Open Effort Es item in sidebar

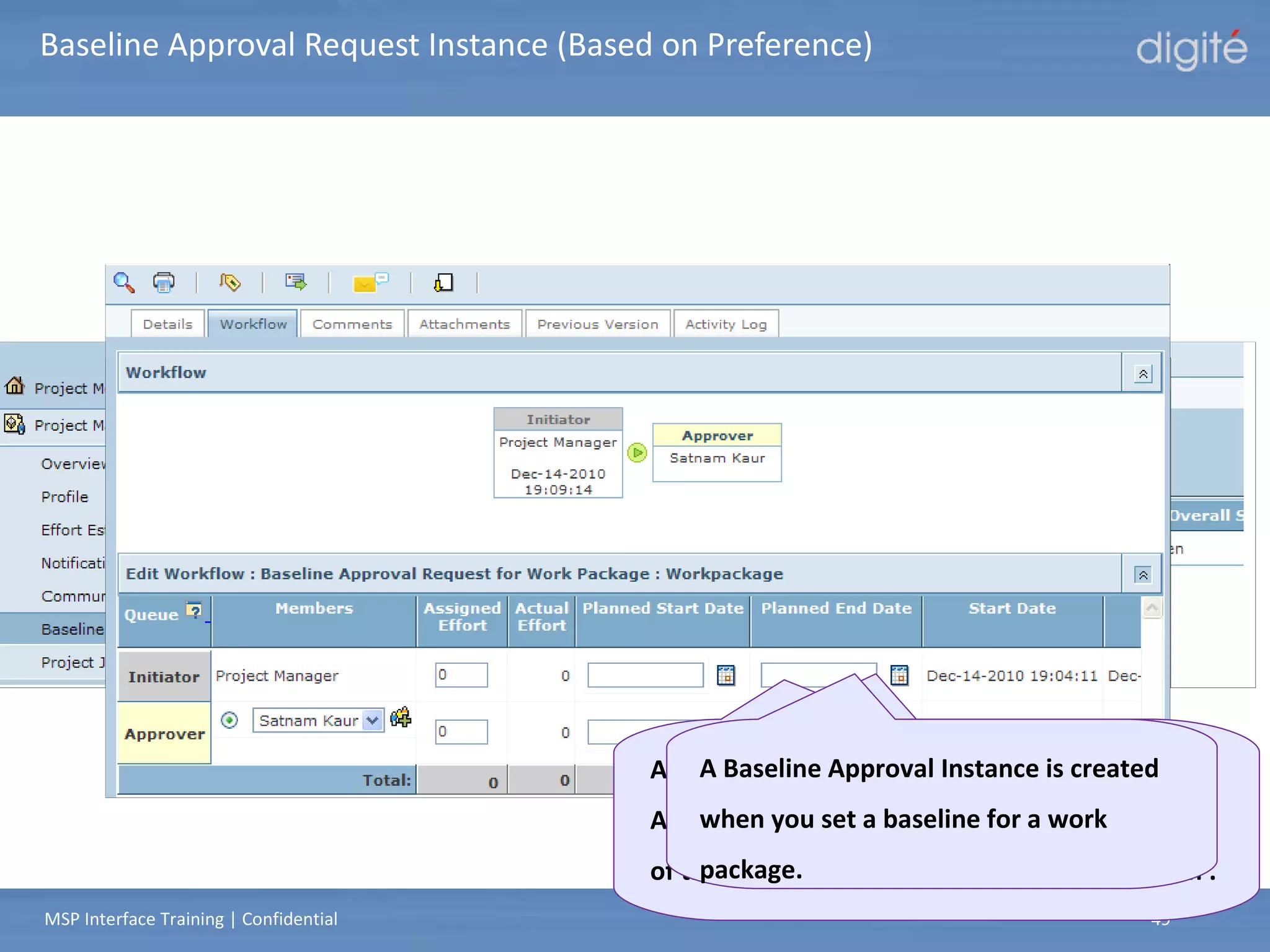[73, 530]
